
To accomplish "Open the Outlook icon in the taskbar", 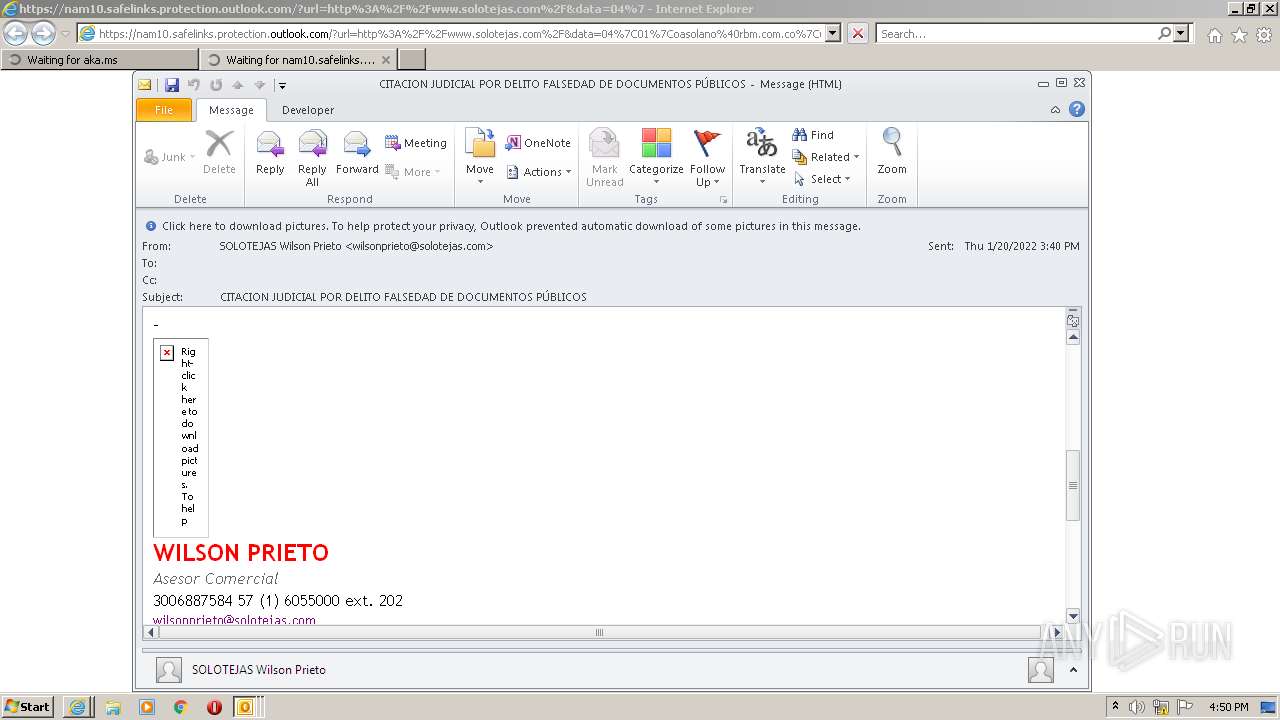I will click(x=244, y=707).
